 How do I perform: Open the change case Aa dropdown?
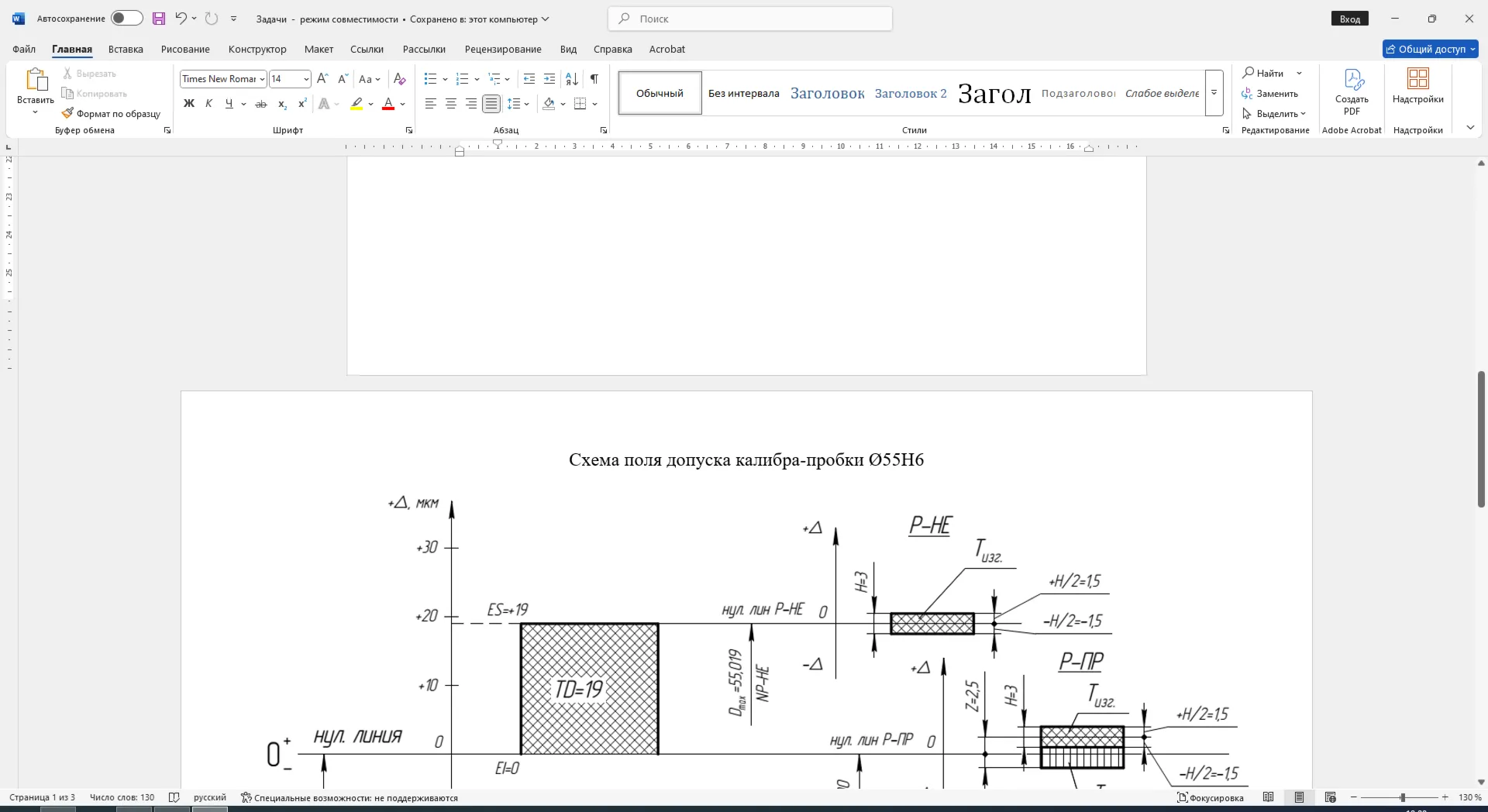pyautogui.click(x=370, y=79)
